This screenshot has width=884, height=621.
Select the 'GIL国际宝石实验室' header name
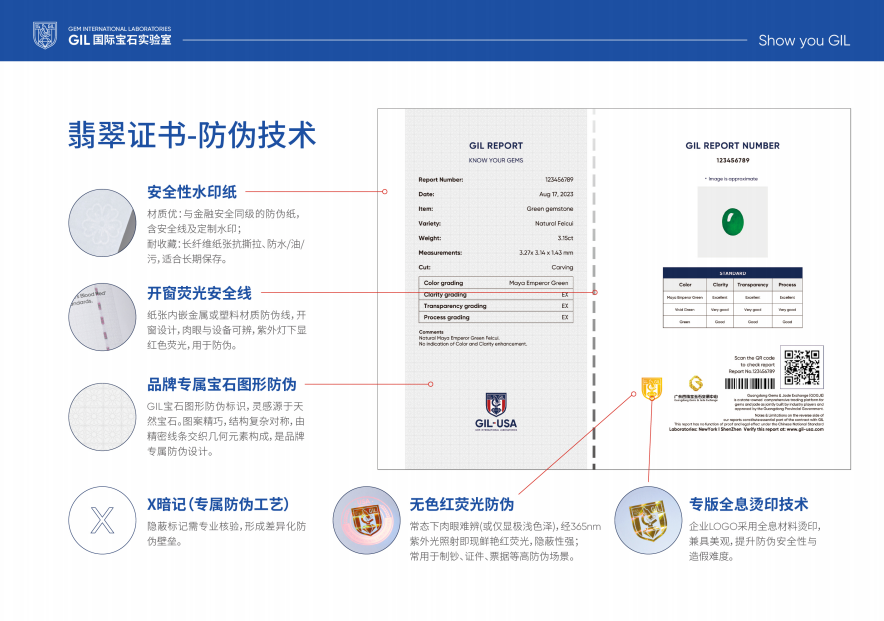pyautogui.click(x=120, y=40)
